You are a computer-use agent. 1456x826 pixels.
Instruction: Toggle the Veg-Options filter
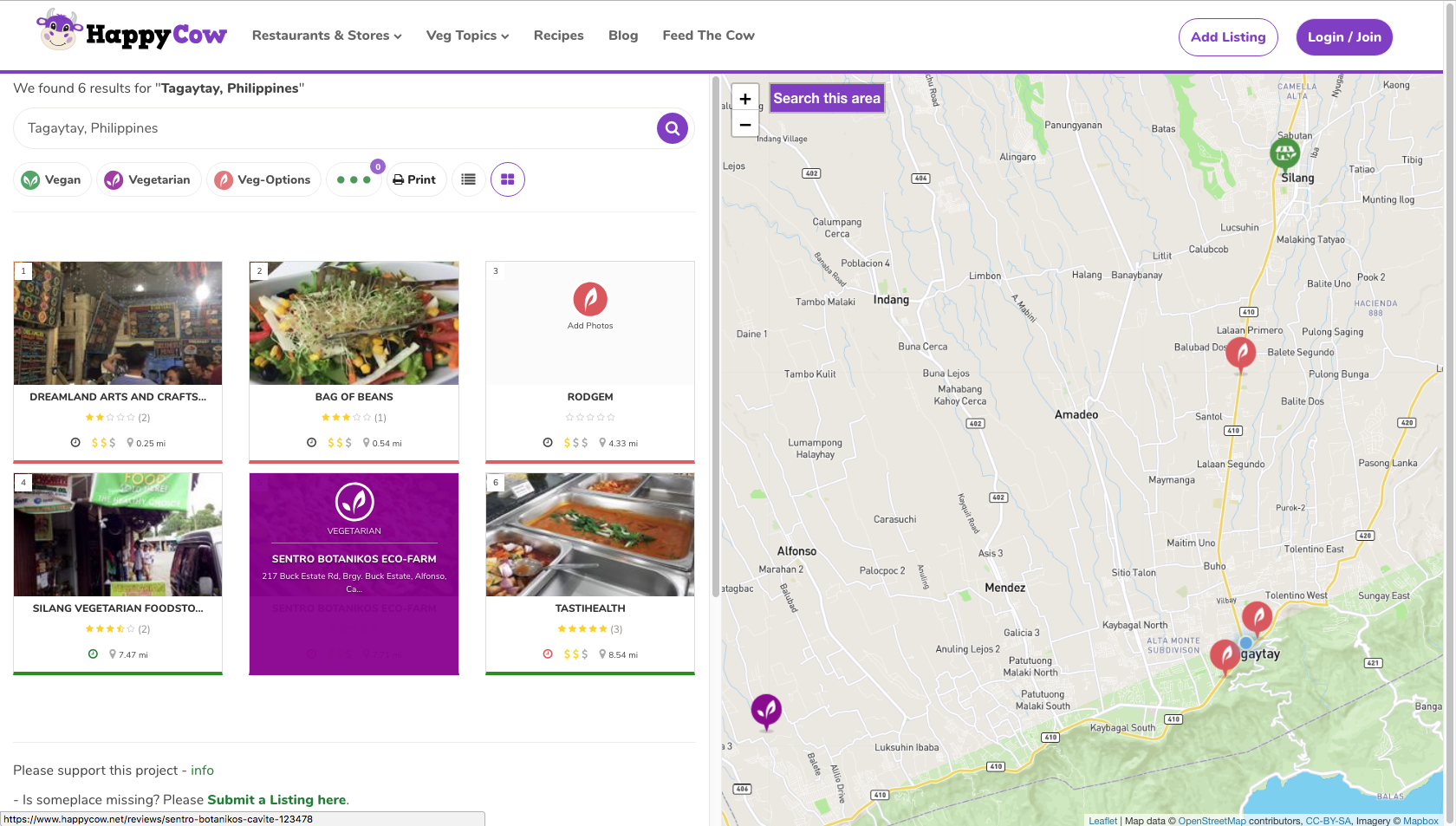coord(263,179)
